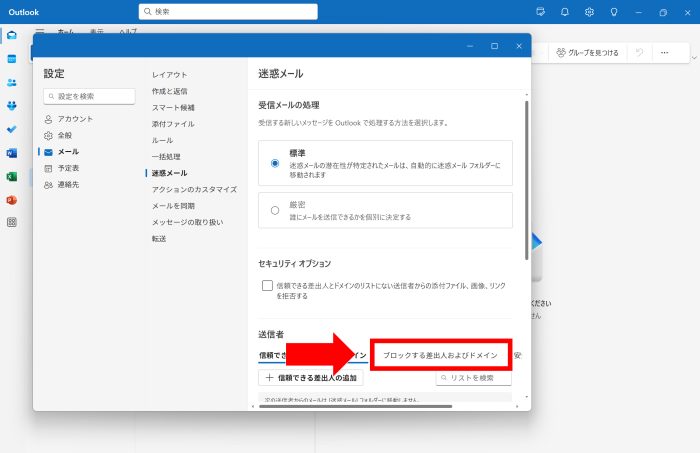Click 信頼できる差出人の追加 button
700x453 pixels.
coord(313,378)
